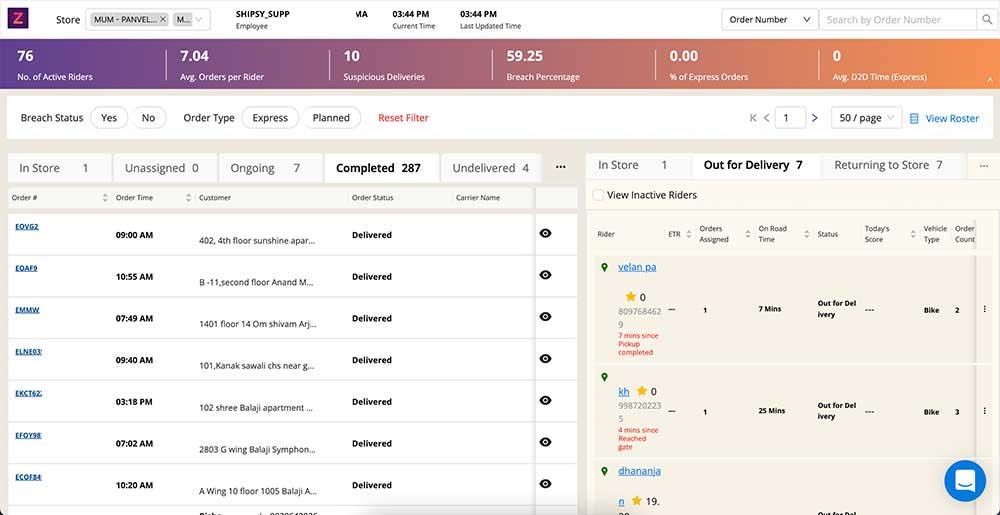Click location pin for rider dhananja
Image resolution: width=1000 pixels, height=515 pixels.
(x=605, y=471)
